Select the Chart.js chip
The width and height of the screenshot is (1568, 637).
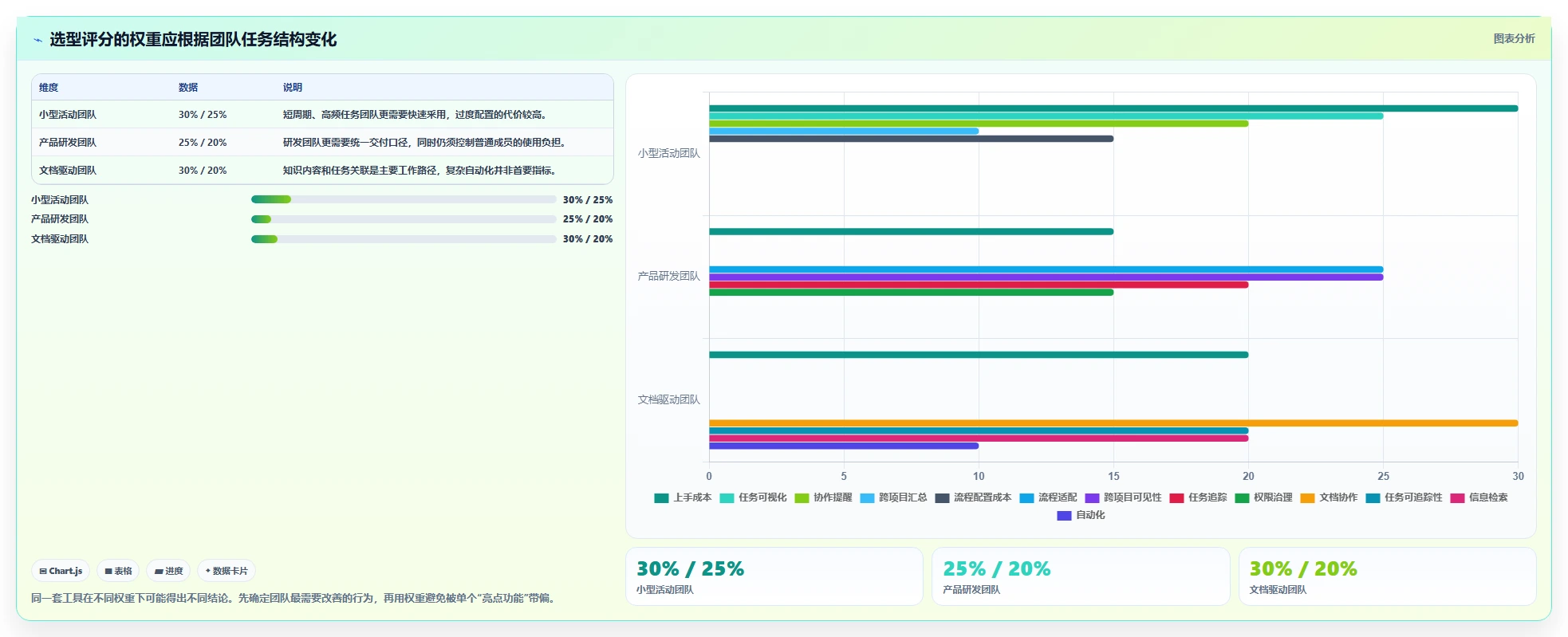tap(61, 571)
